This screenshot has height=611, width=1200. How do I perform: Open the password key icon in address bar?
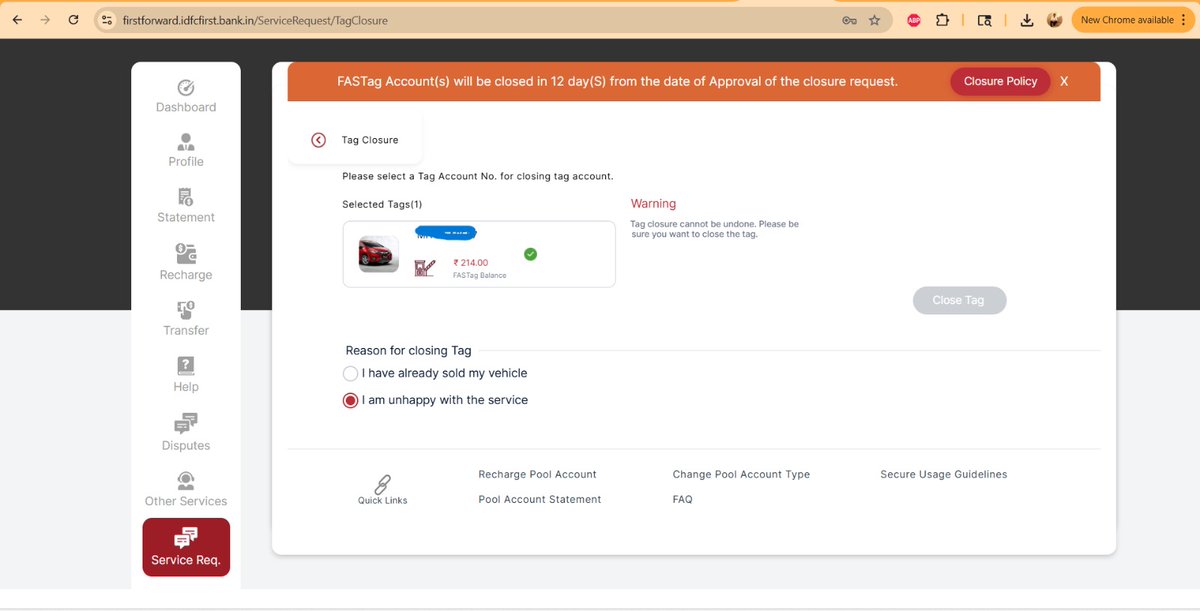tap(849, 20)
